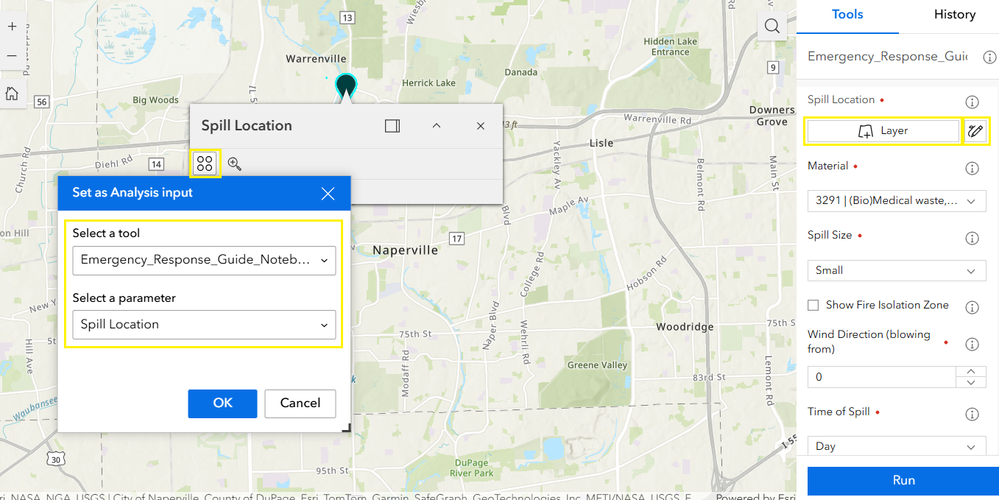Zoom in on the map
This screenshot has width=999, height=500.
coord(12,27)
